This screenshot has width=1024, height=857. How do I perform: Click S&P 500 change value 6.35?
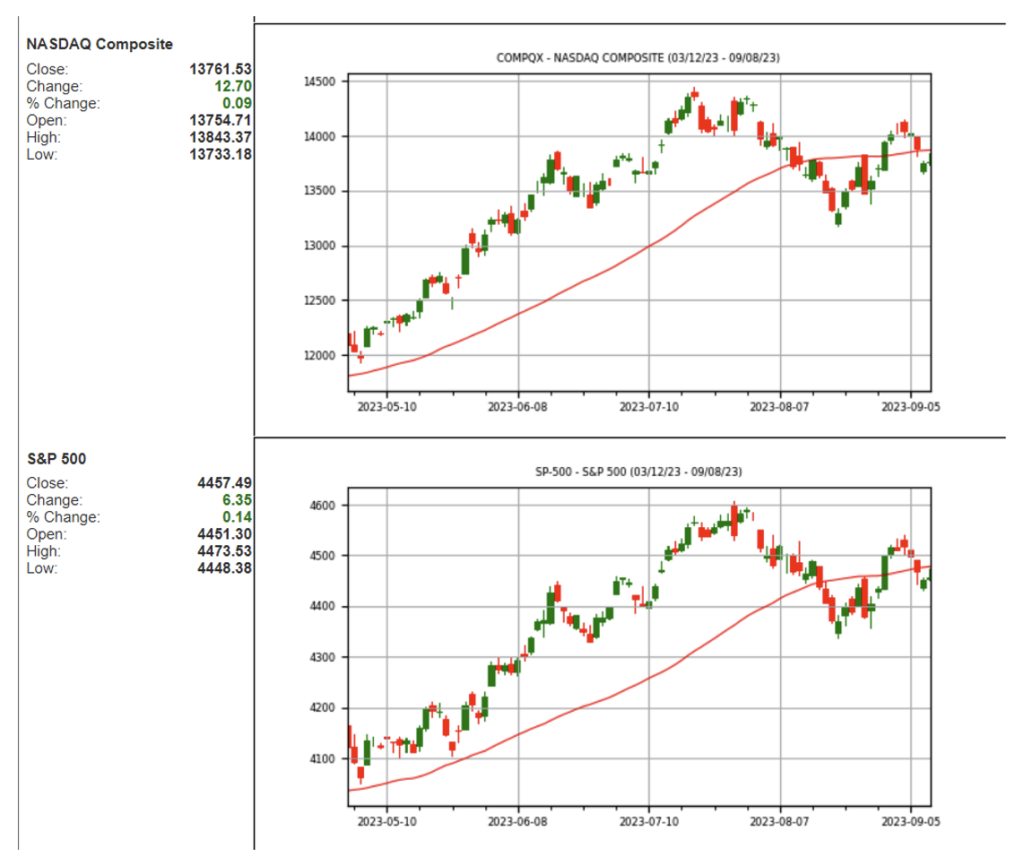pyautogui.click(x=237, y=500)
